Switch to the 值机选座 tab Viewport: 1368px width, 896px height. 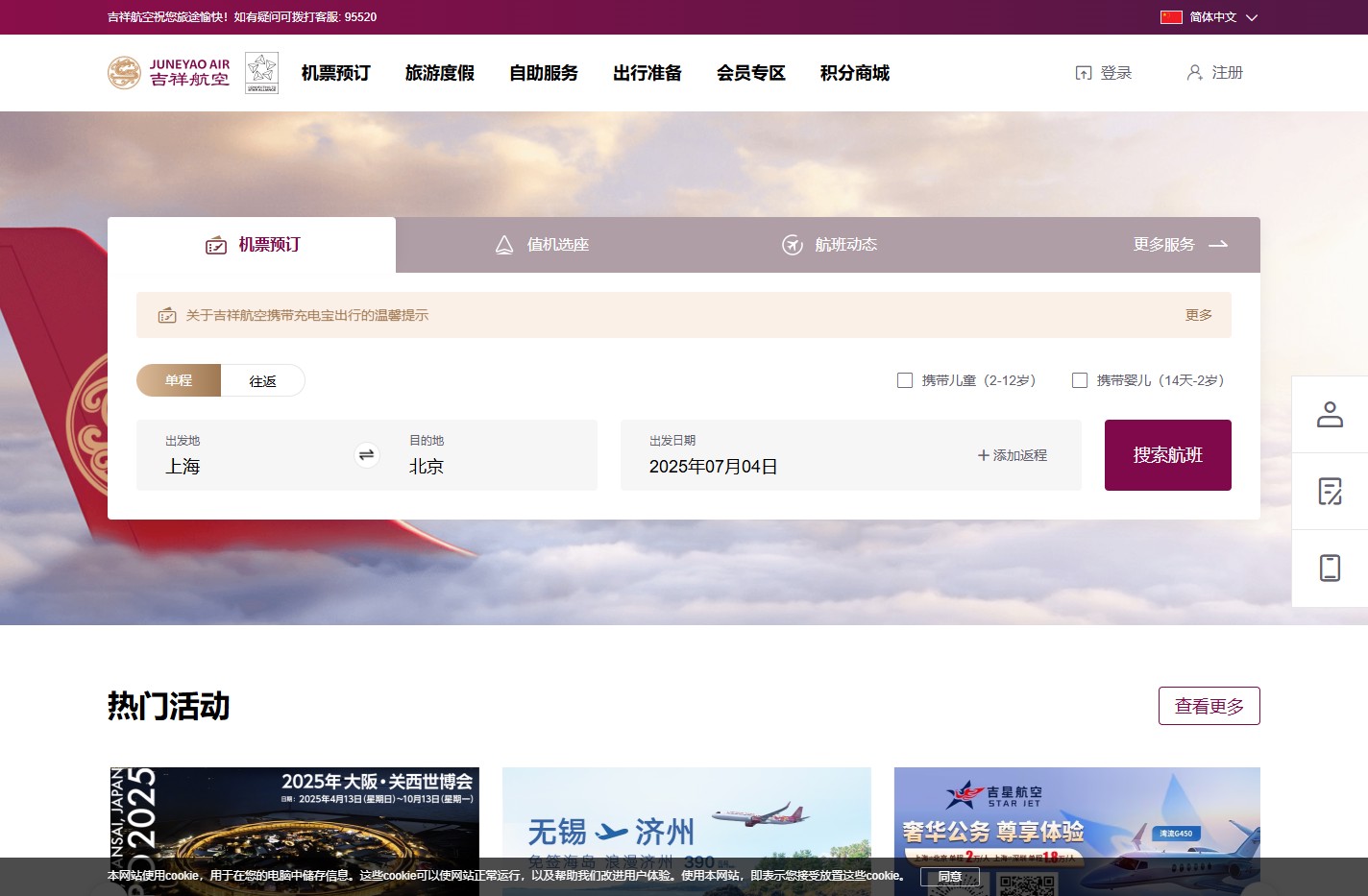click(540, 245)
